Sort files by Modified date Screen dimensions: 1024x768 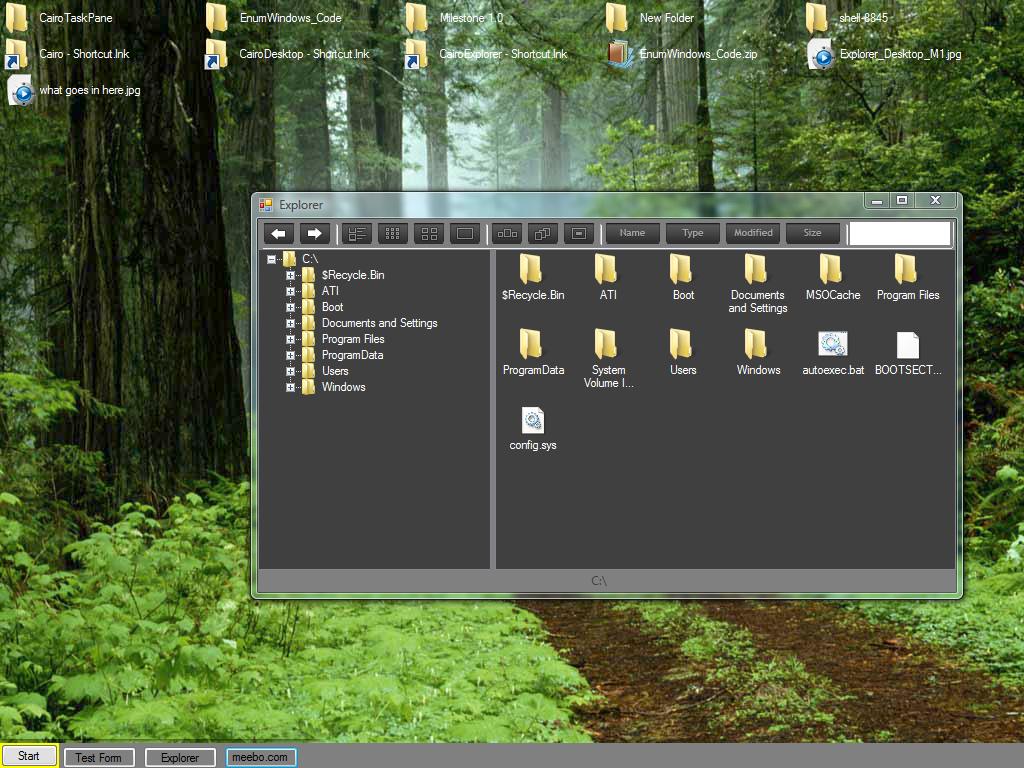click(753, 233)
